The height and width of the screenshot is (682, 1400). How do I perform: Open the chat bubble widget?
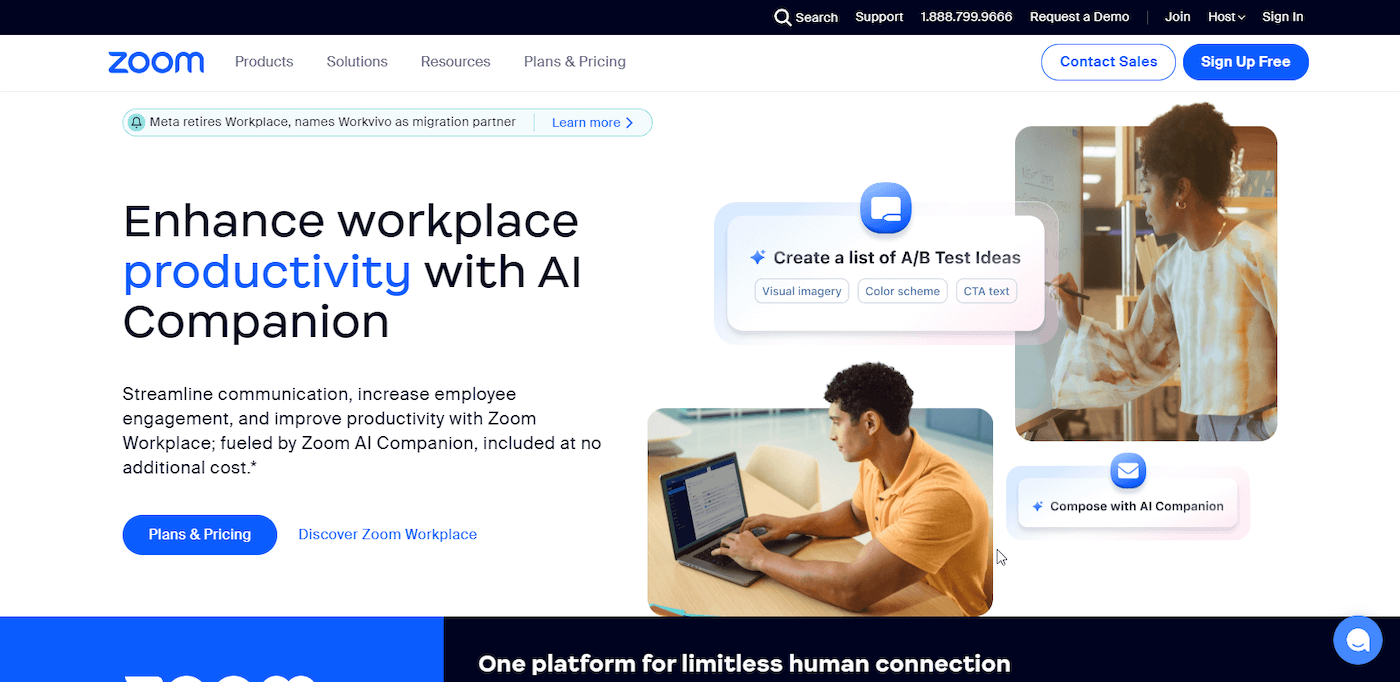(x=1358, y=640)
